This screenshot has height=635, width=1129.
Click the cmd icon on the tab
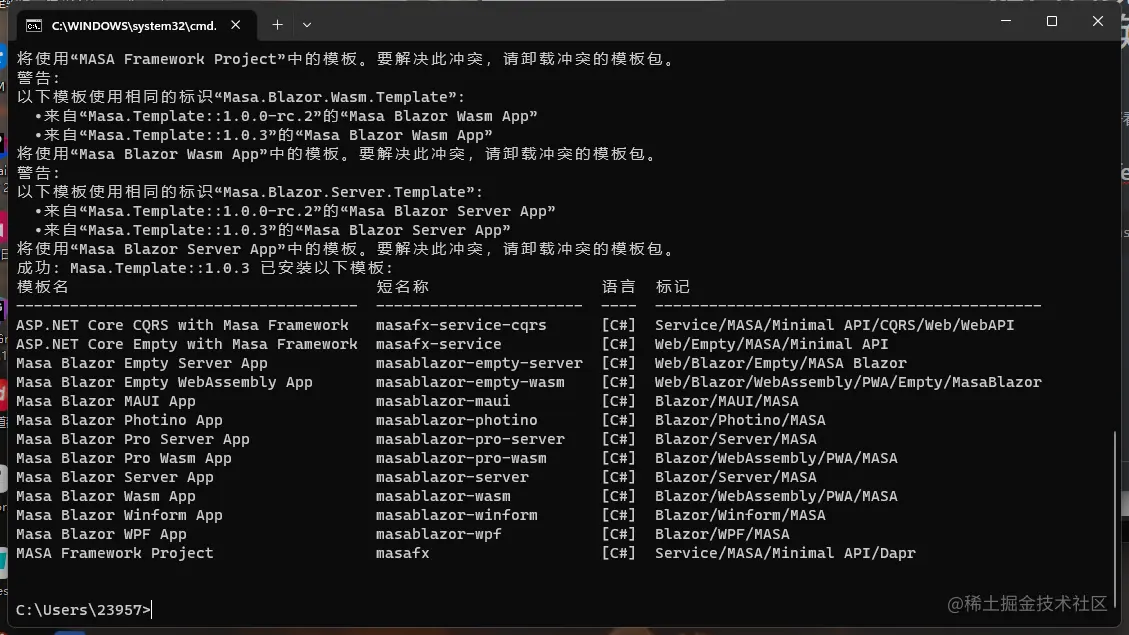(x=33, y=26)
